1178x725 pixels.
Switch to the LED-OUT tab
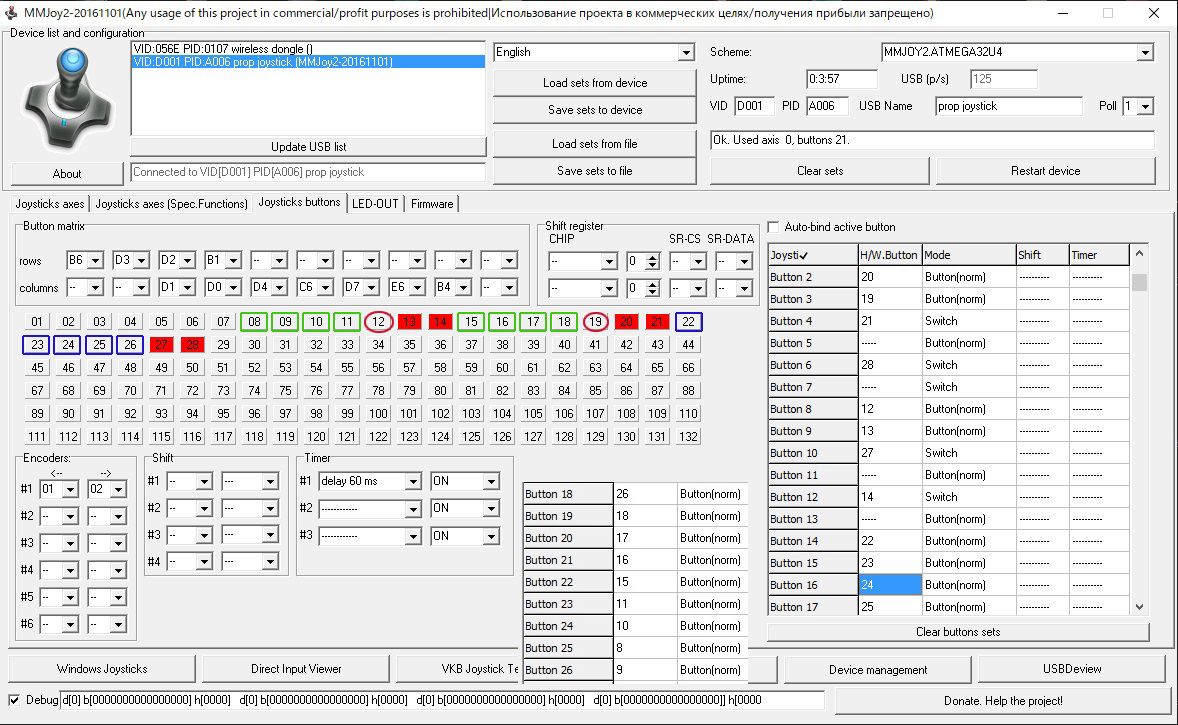(375, 204)
